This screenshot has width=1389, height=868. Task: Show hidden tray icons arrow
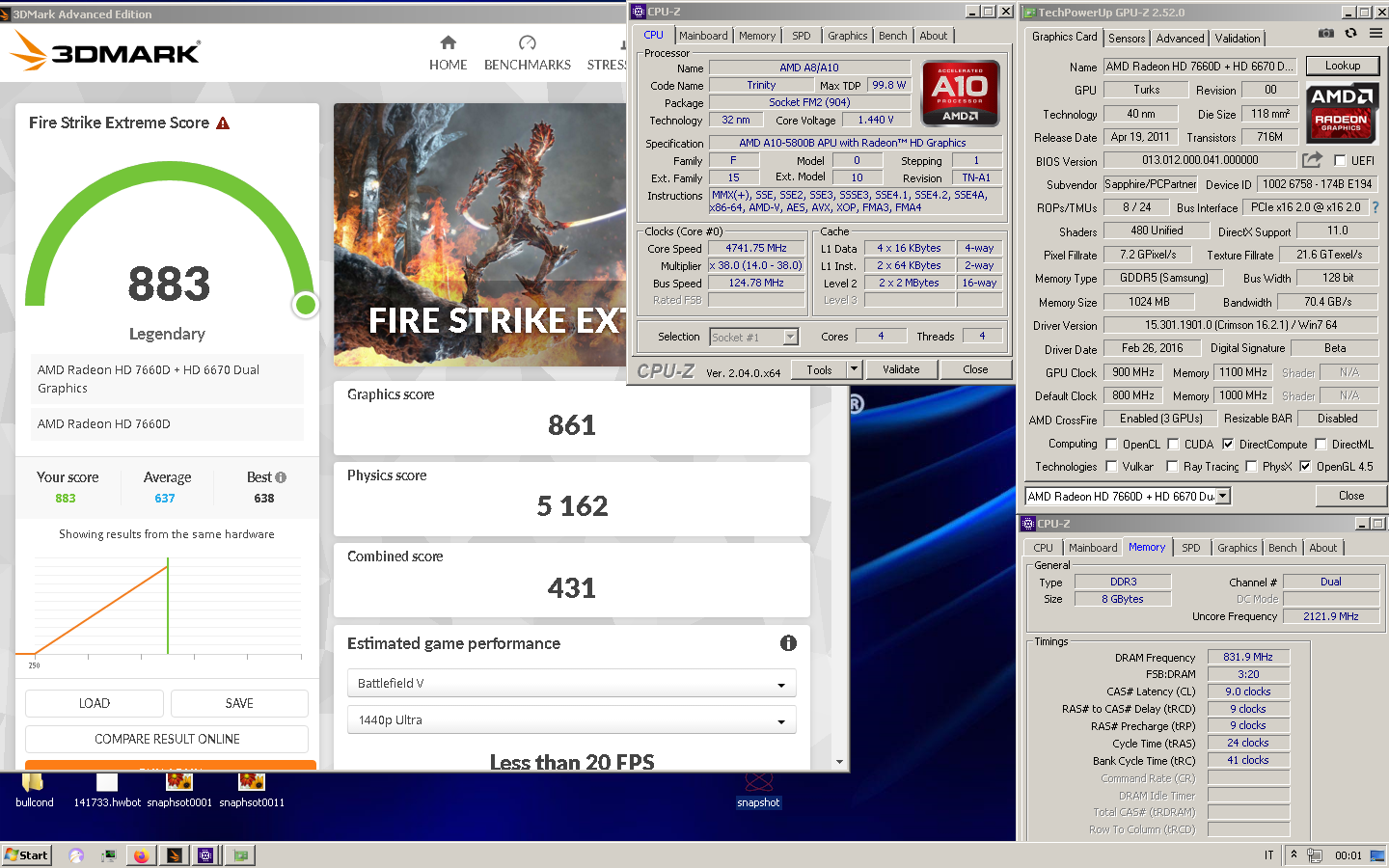1294,854
